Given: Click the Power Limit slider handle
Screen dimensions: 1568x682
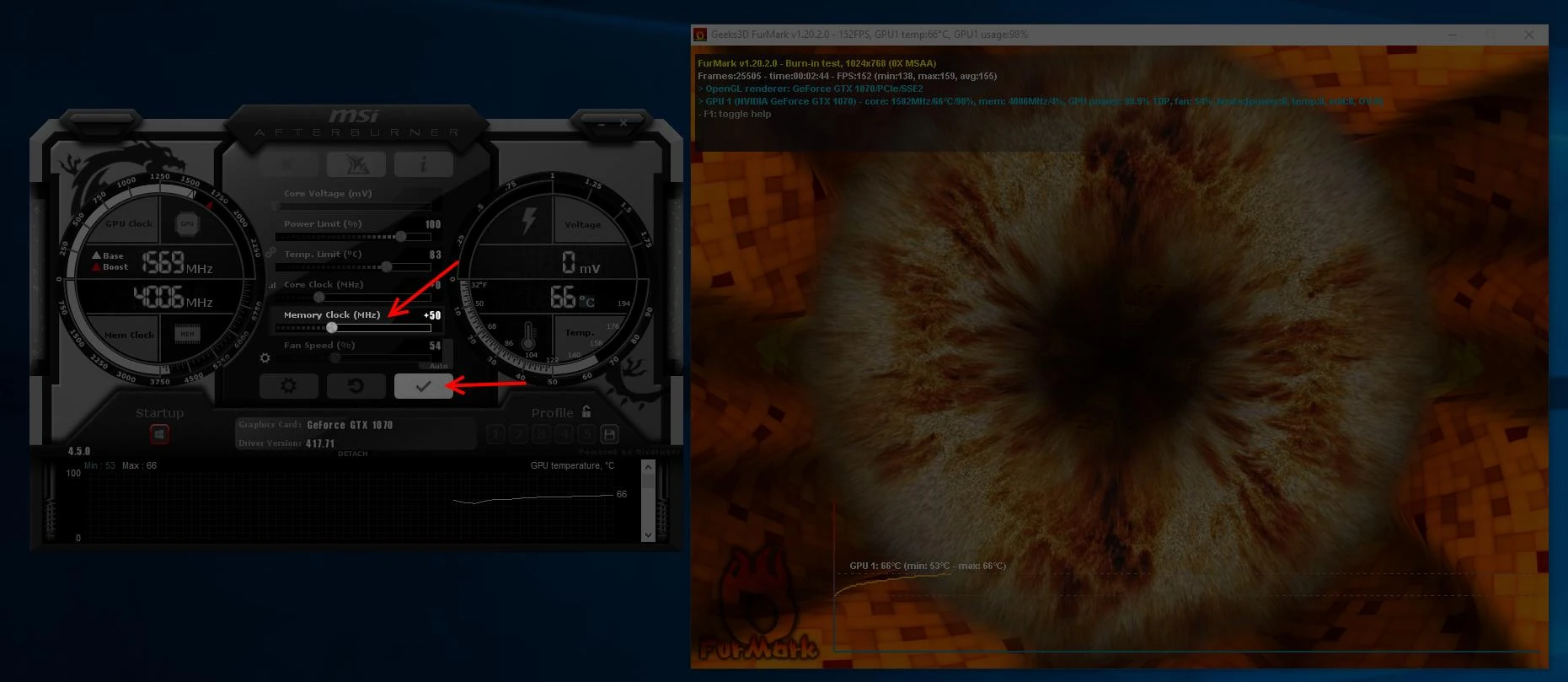Looking at the screenshot, I should click(401, 236).
